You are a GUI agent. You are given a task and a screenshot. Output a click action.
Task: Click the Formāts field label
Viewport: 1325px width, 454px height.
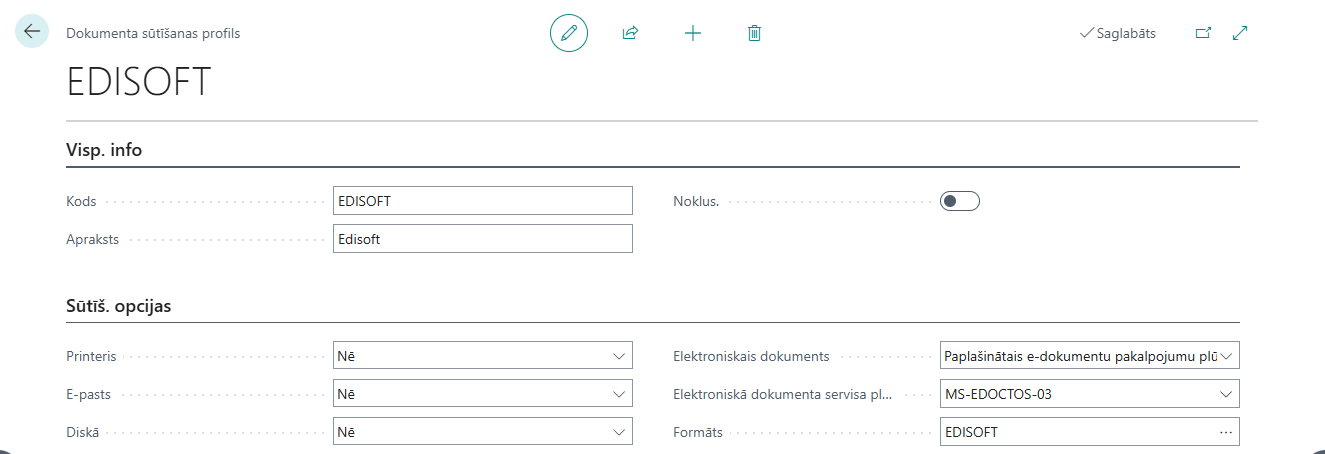[x=698, y=433]
